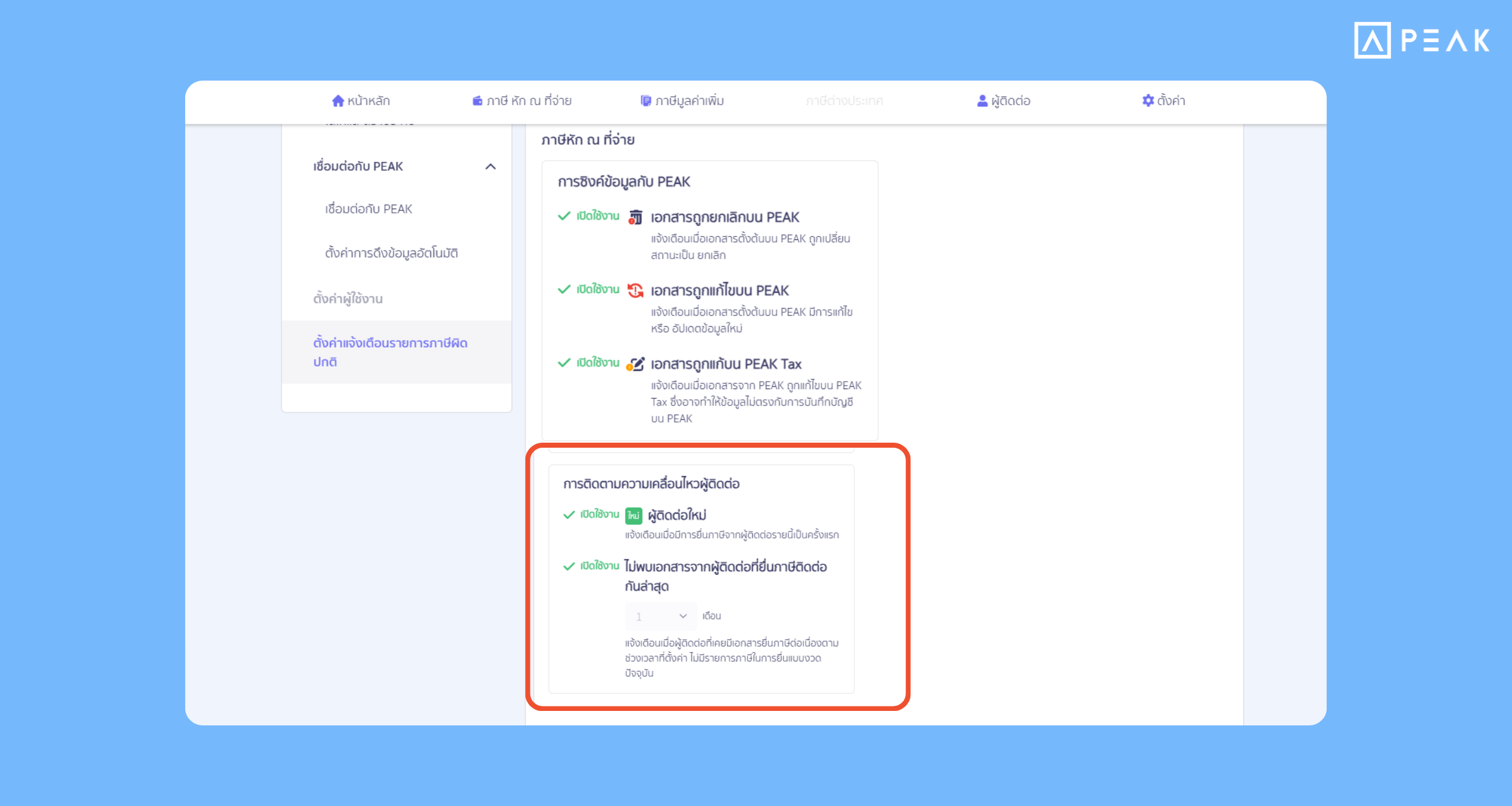This screenshot has width=1512, height=806.
Task: Click description starting แจ้งเตือนเมื่อผู้ติดต่อที่เคยมีเอกสาร
Action: 732,658
